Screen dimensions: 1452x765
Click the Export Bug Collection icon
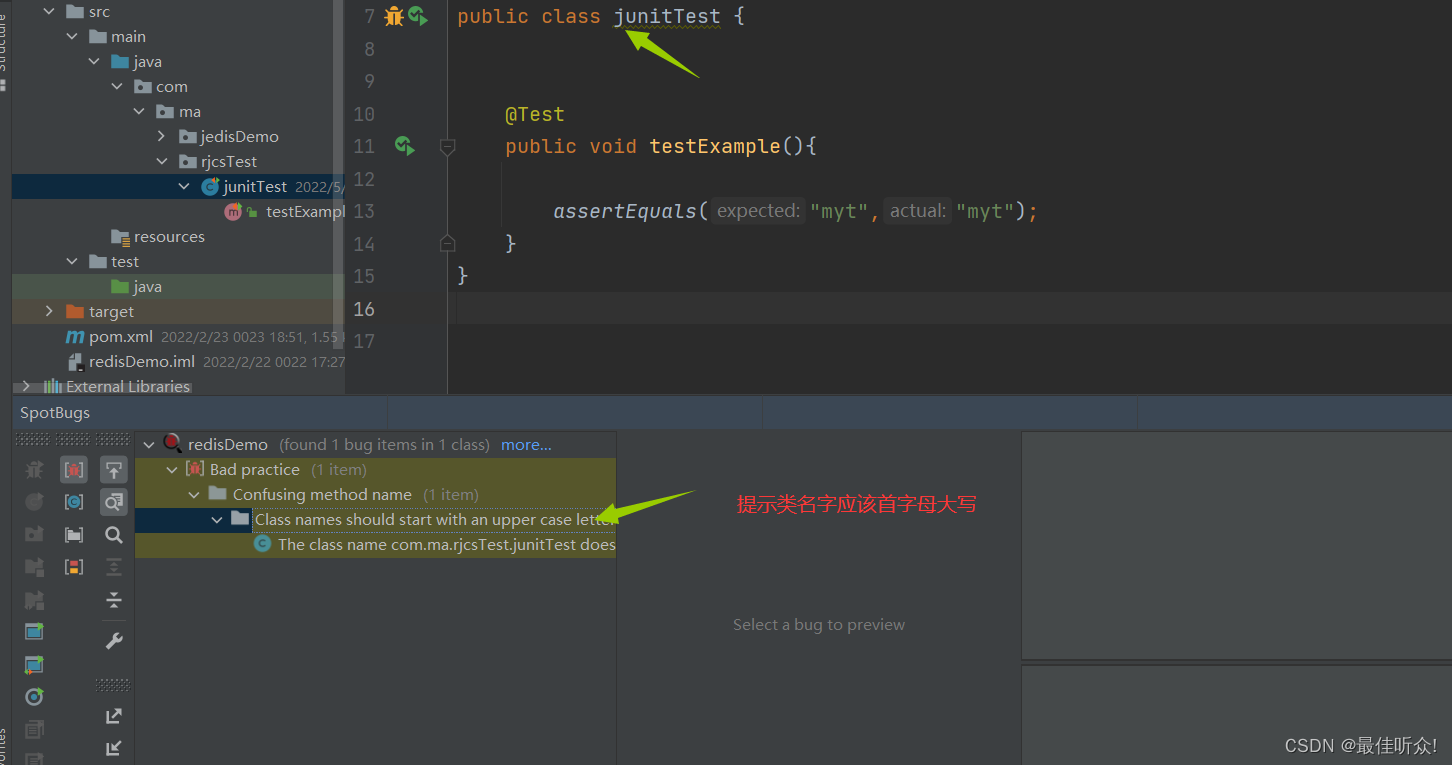tap(114, 715)
